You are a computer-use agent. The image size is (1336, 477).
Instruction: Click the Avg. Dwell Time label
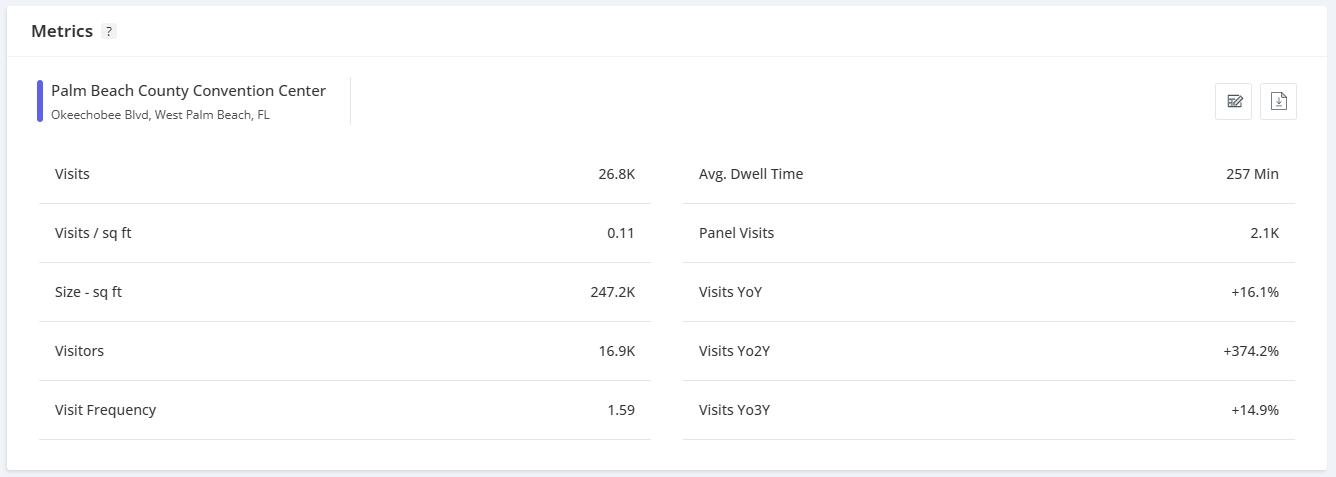(x=750, y=174)
